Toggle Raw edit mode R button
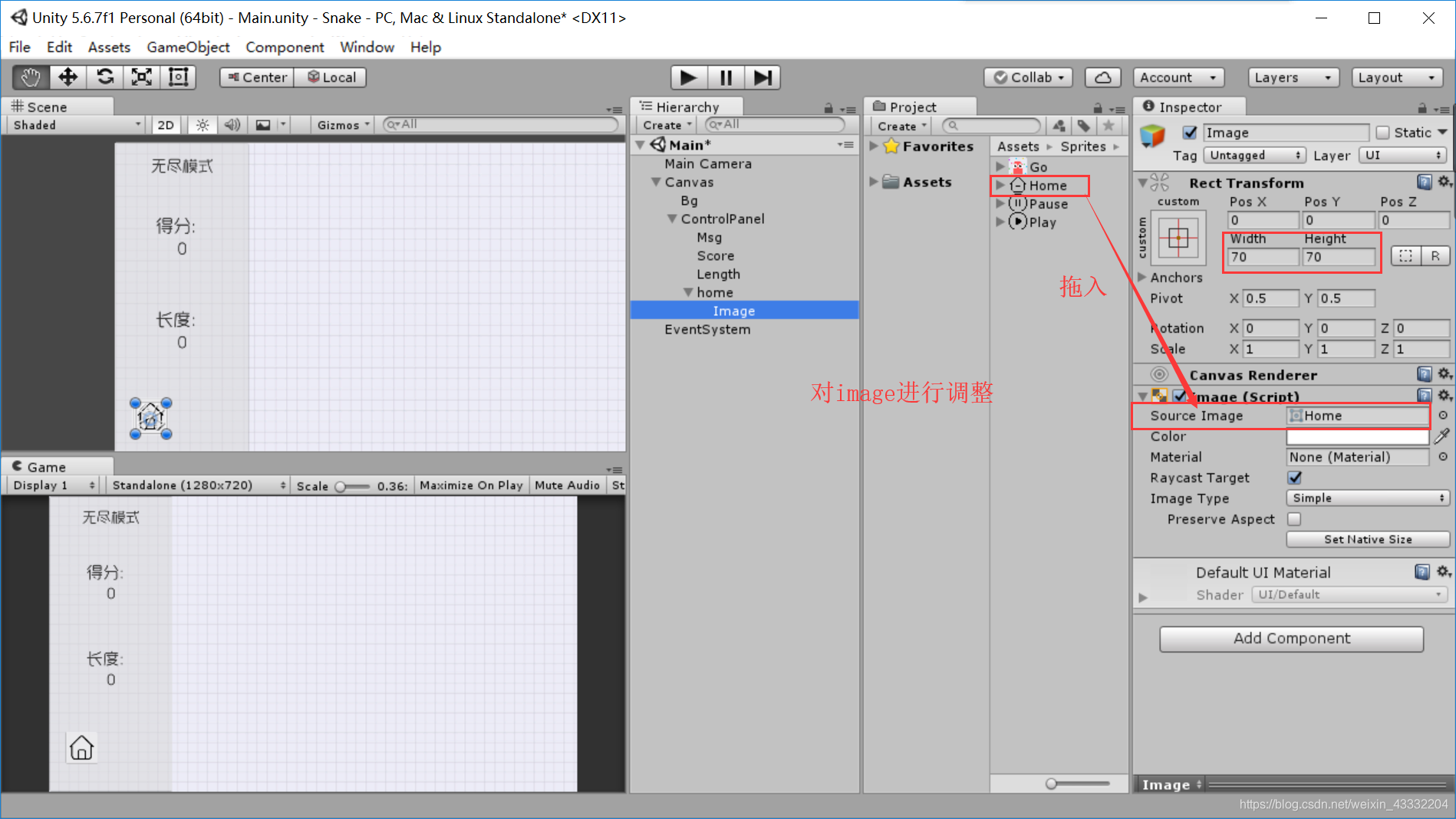 pyautogui.click(x=1435, y=256)
